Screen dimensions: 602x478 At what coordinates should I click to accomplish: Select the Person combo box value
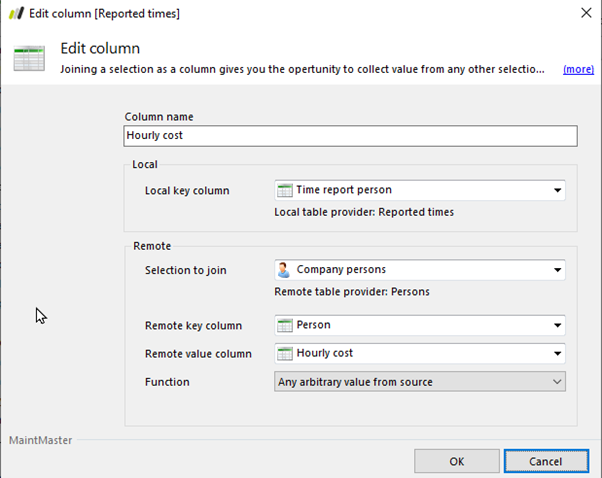click(x=420, y=325)
